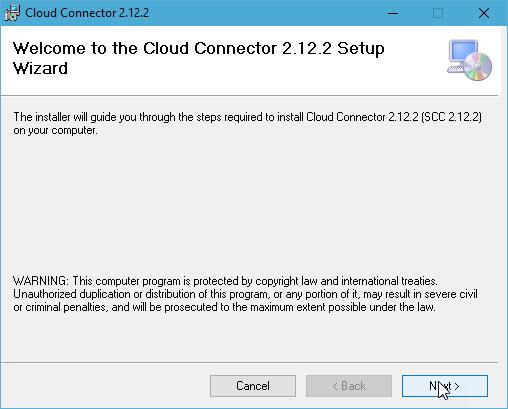Click the Welcome Setup Wizard heading

point(199,58)
